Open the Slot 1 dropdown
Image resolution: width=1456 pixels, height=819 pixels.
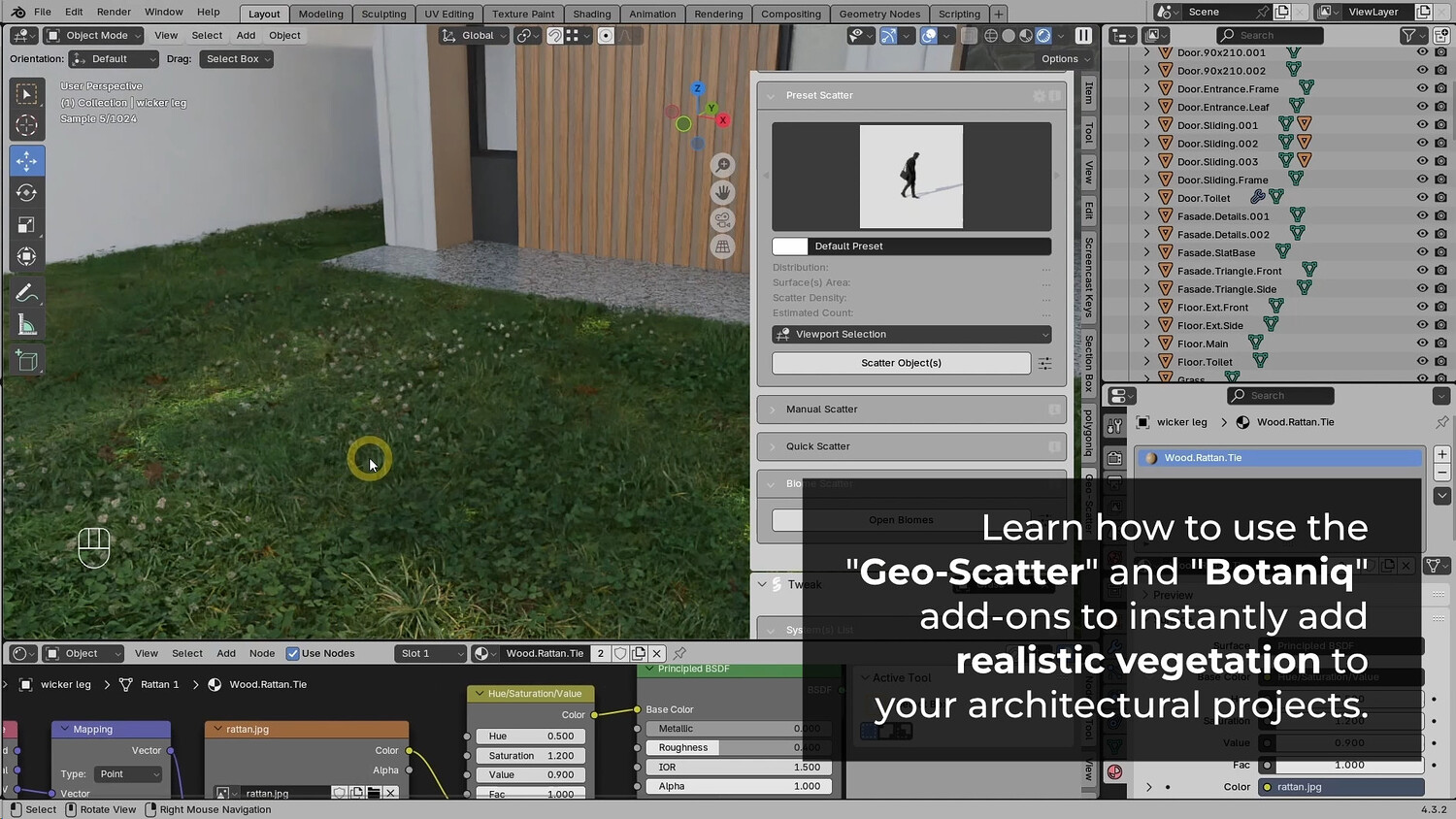[431, 654]
